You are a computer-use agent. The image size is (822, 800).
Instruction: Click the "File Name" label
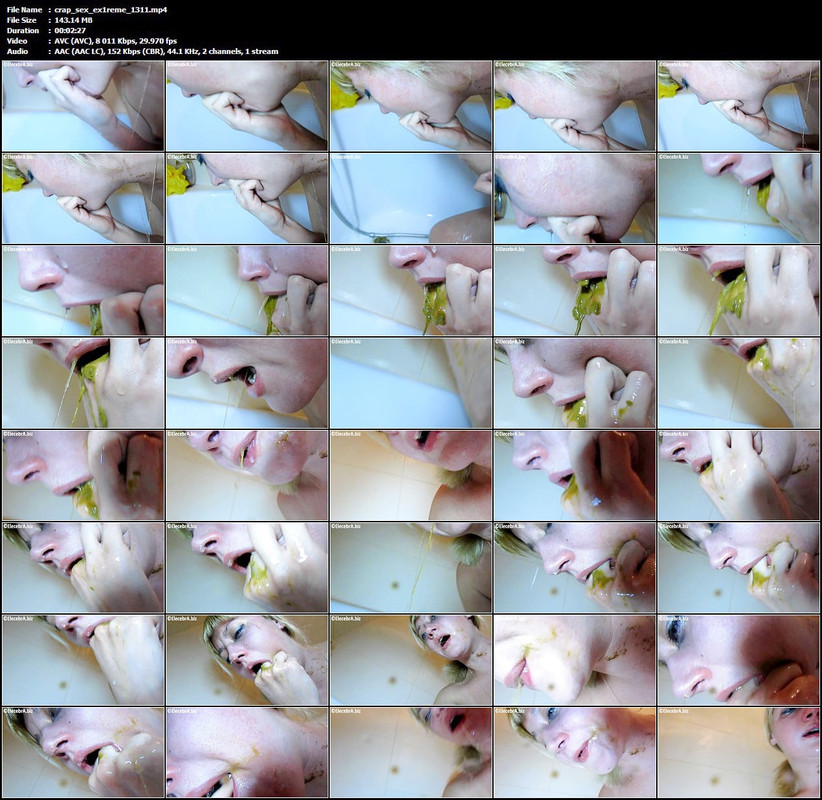(24, 9)
